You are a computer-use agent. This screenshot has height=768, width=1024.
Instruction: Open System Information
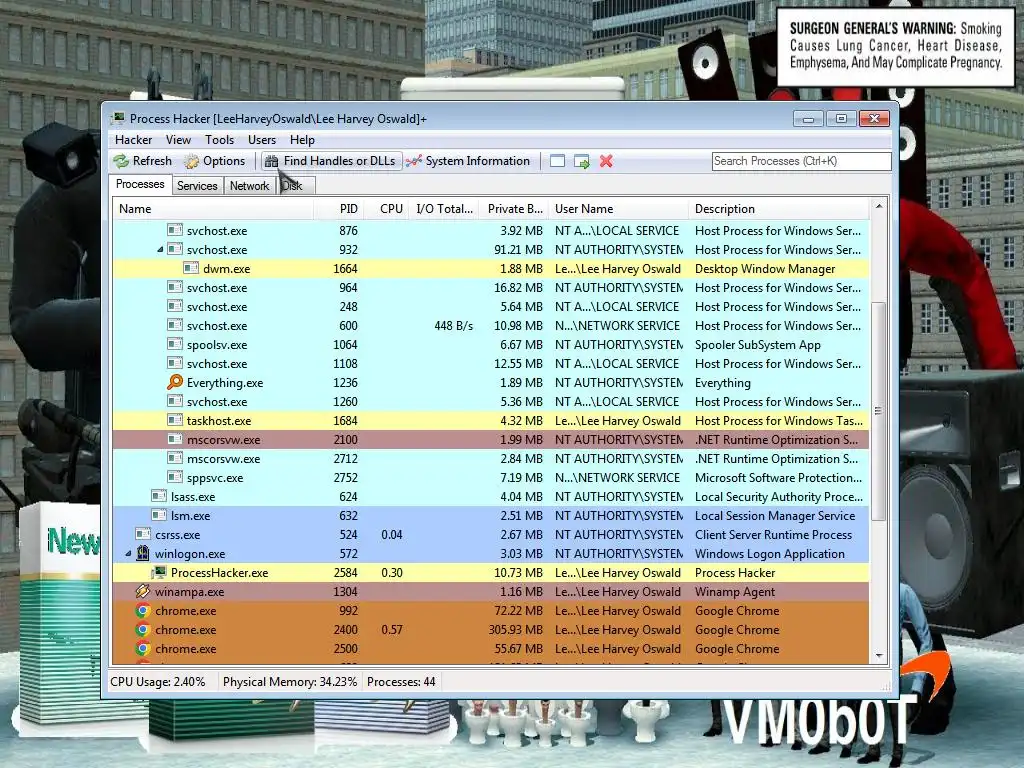click(x=468, y=161)
